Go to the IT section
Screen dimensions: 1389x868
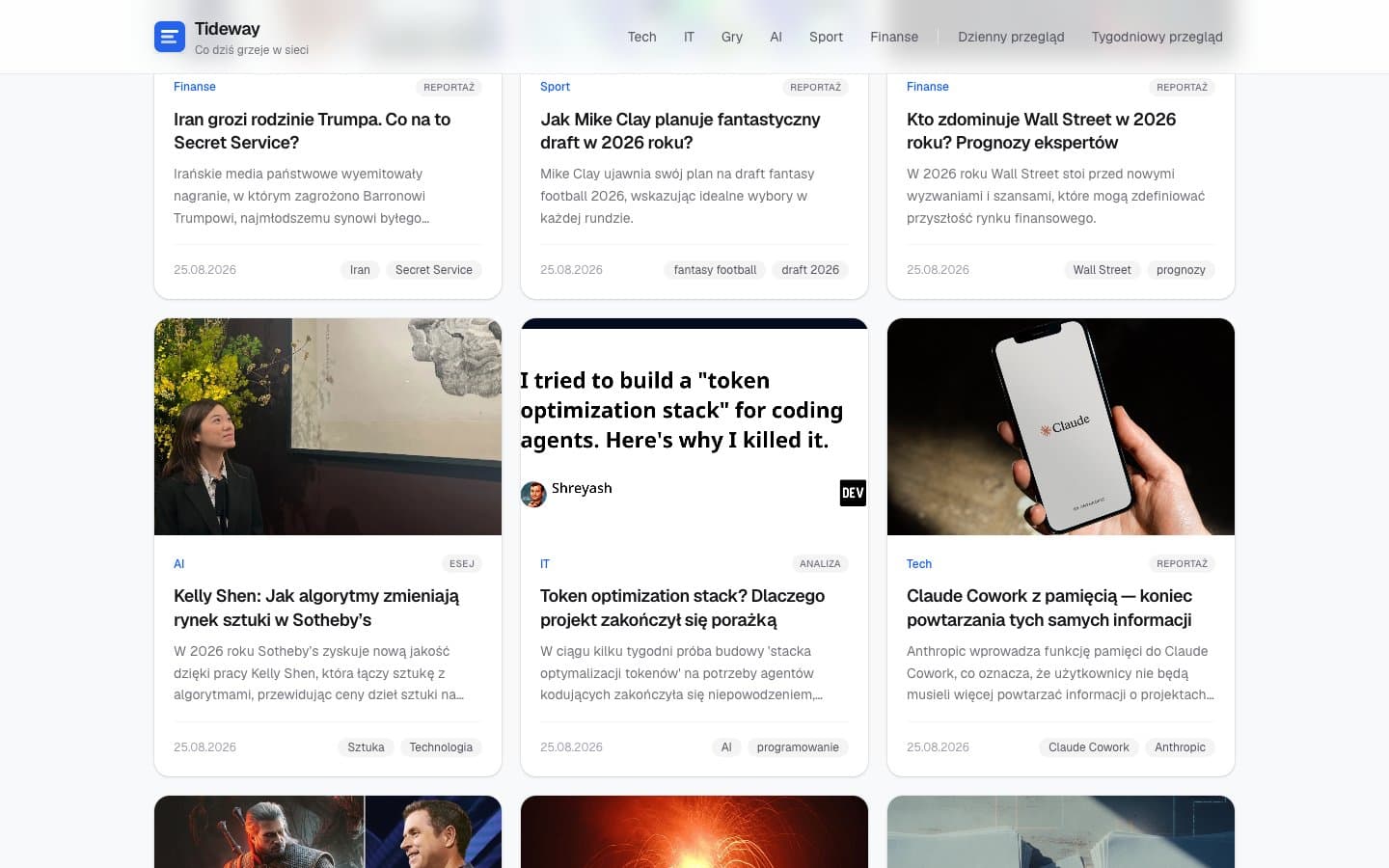(689, 37)
